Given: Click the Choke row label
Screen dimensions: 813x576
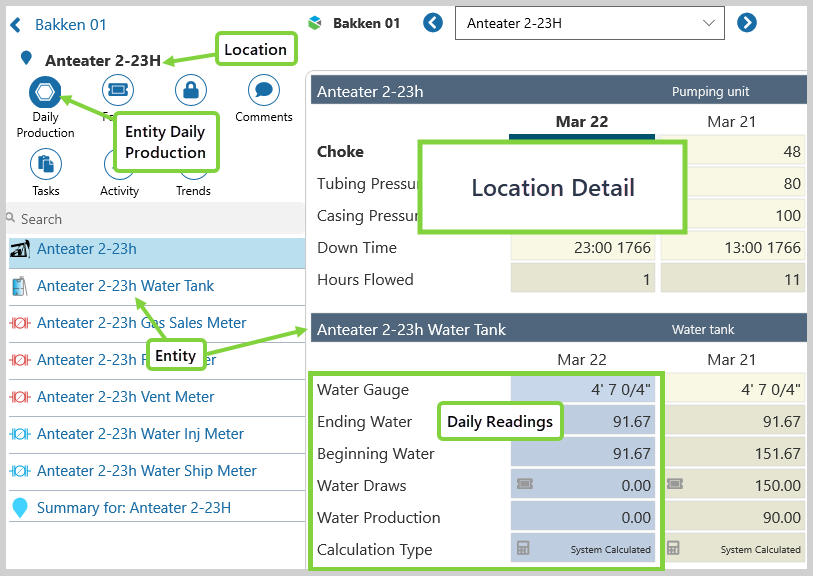Looking at the screenshot, I should 340,151.
